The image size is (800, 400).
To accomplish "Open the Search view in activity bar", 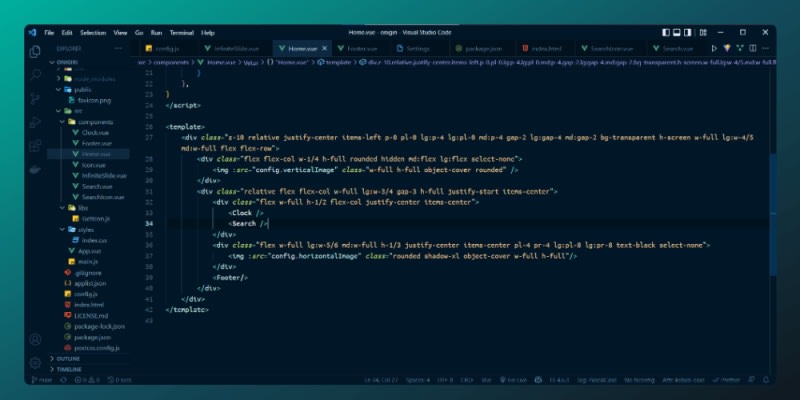I will pos(35,75).
